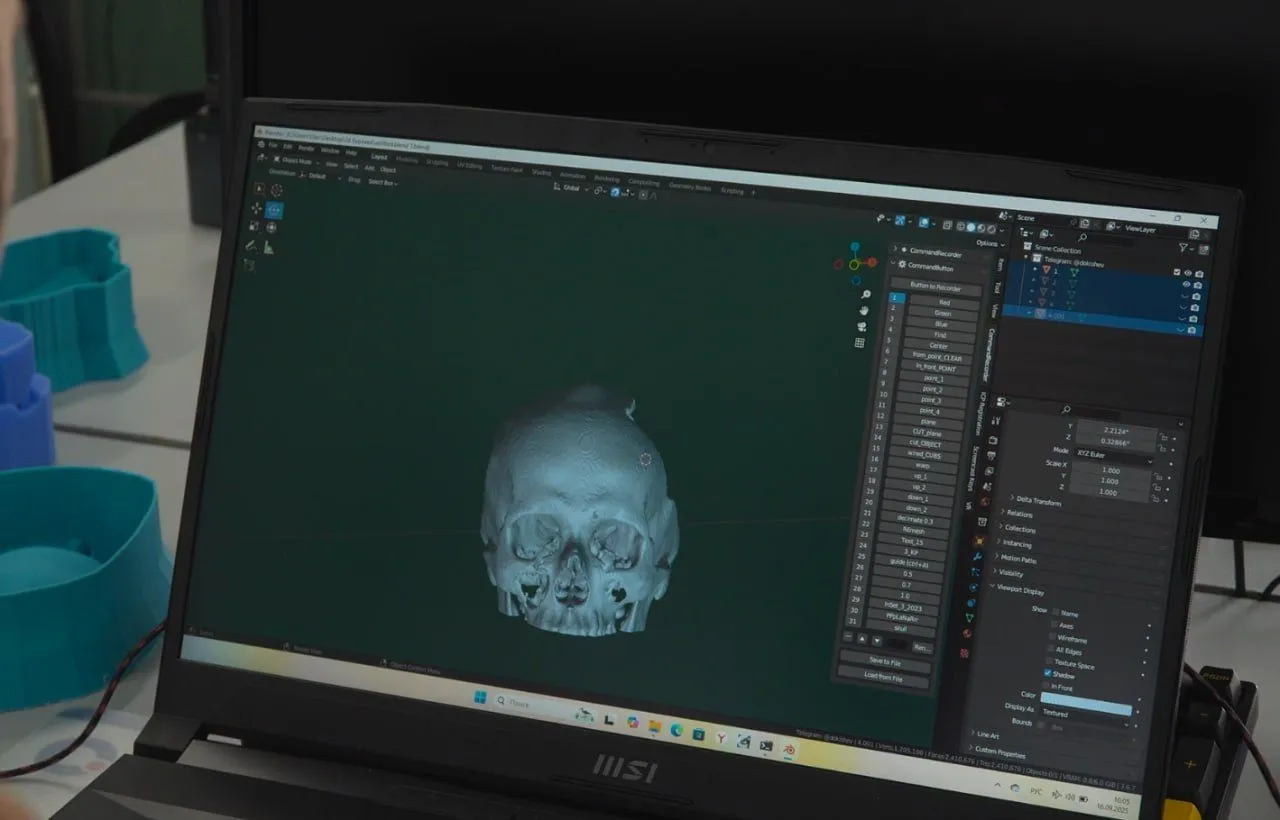Open the Particles properties tab icon
1280x820 pixels.
[974, 573]
